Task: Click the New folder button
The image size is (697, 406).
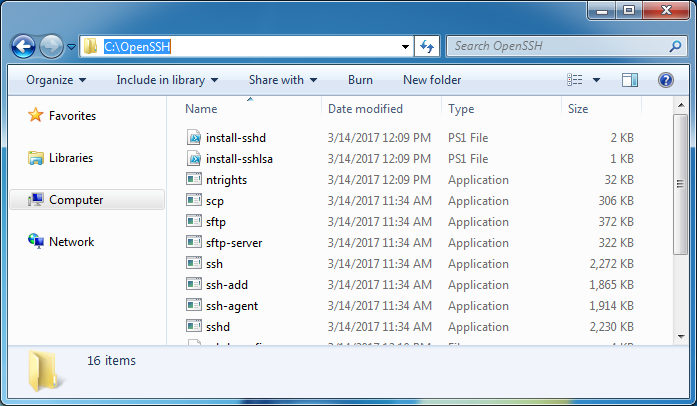Action: click(x=432, y=80)
